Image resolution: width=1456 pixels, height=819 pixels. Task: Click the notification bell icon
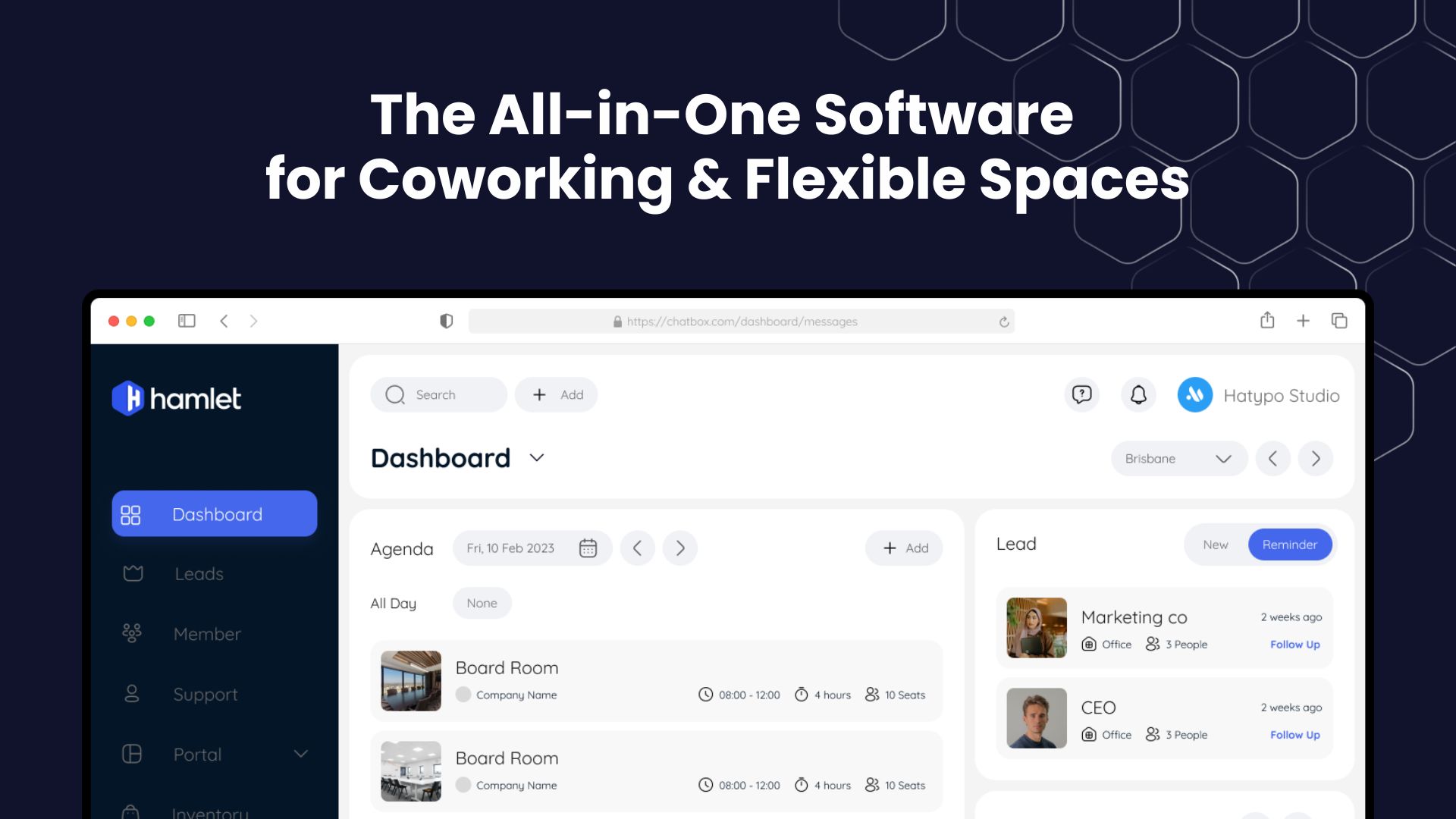pos(1138,394)
